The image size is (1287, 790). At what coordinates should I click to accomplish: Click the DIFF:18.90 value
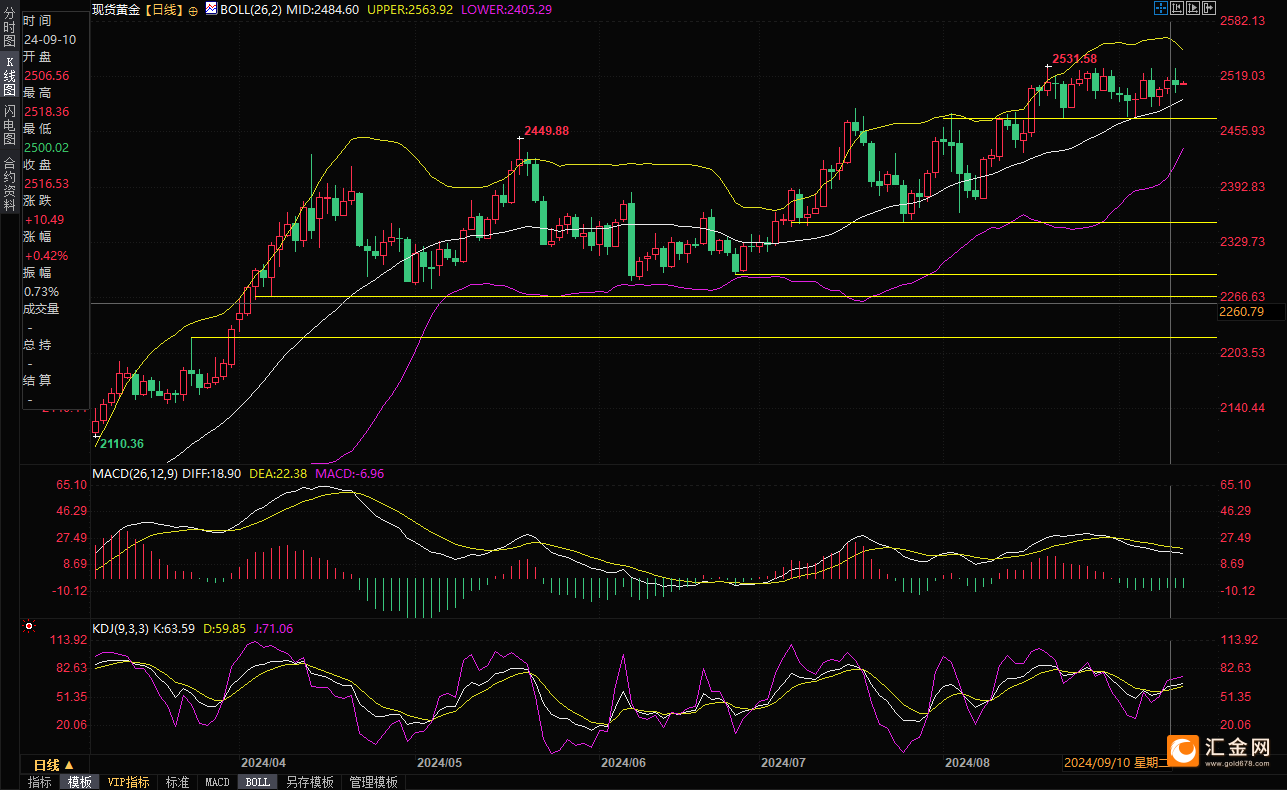(x=212, y=473)
